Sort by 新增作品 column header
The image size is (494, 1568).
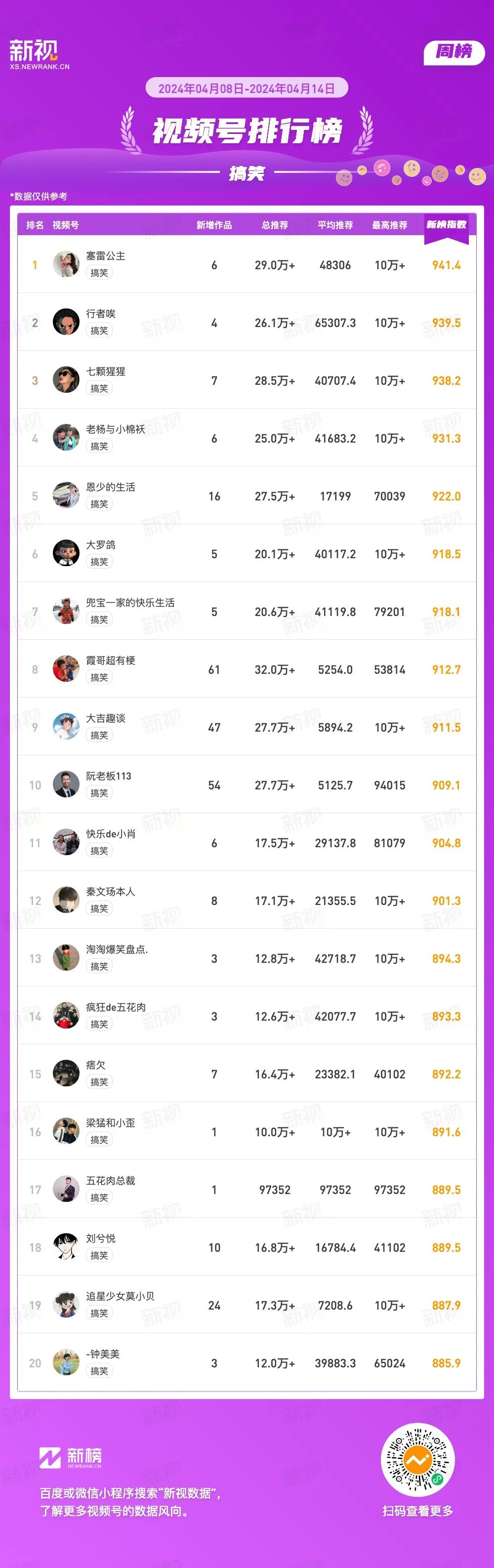214,225
